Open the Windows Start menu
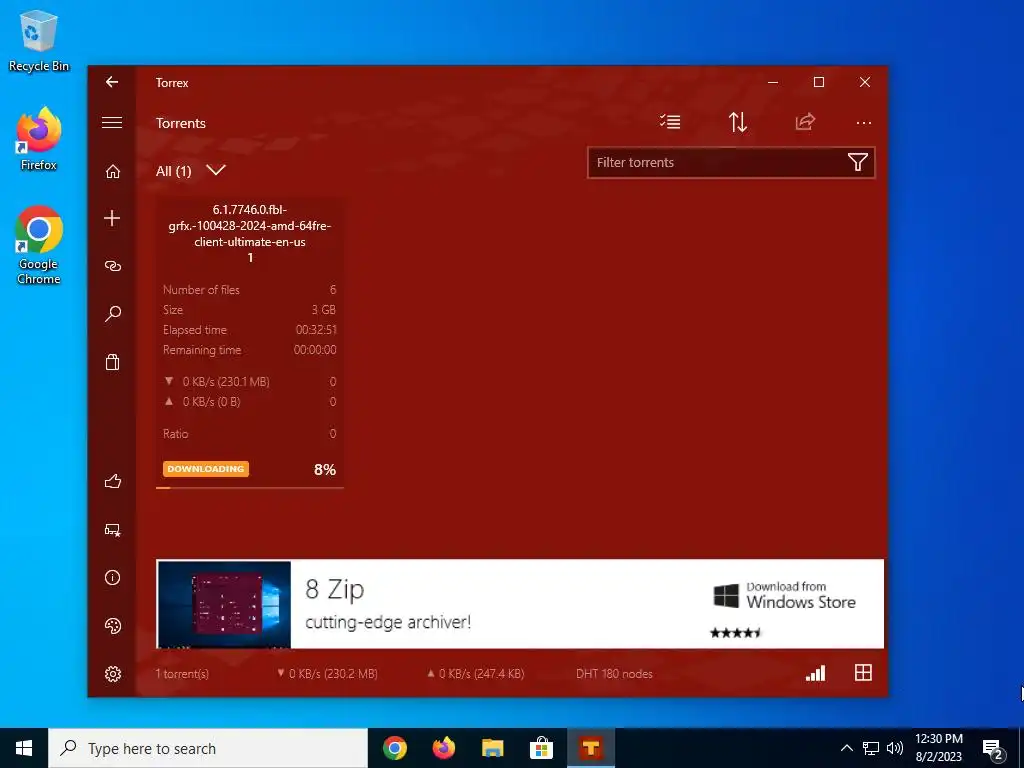This screenshot has width=1024, height=768. click(24, 748)
